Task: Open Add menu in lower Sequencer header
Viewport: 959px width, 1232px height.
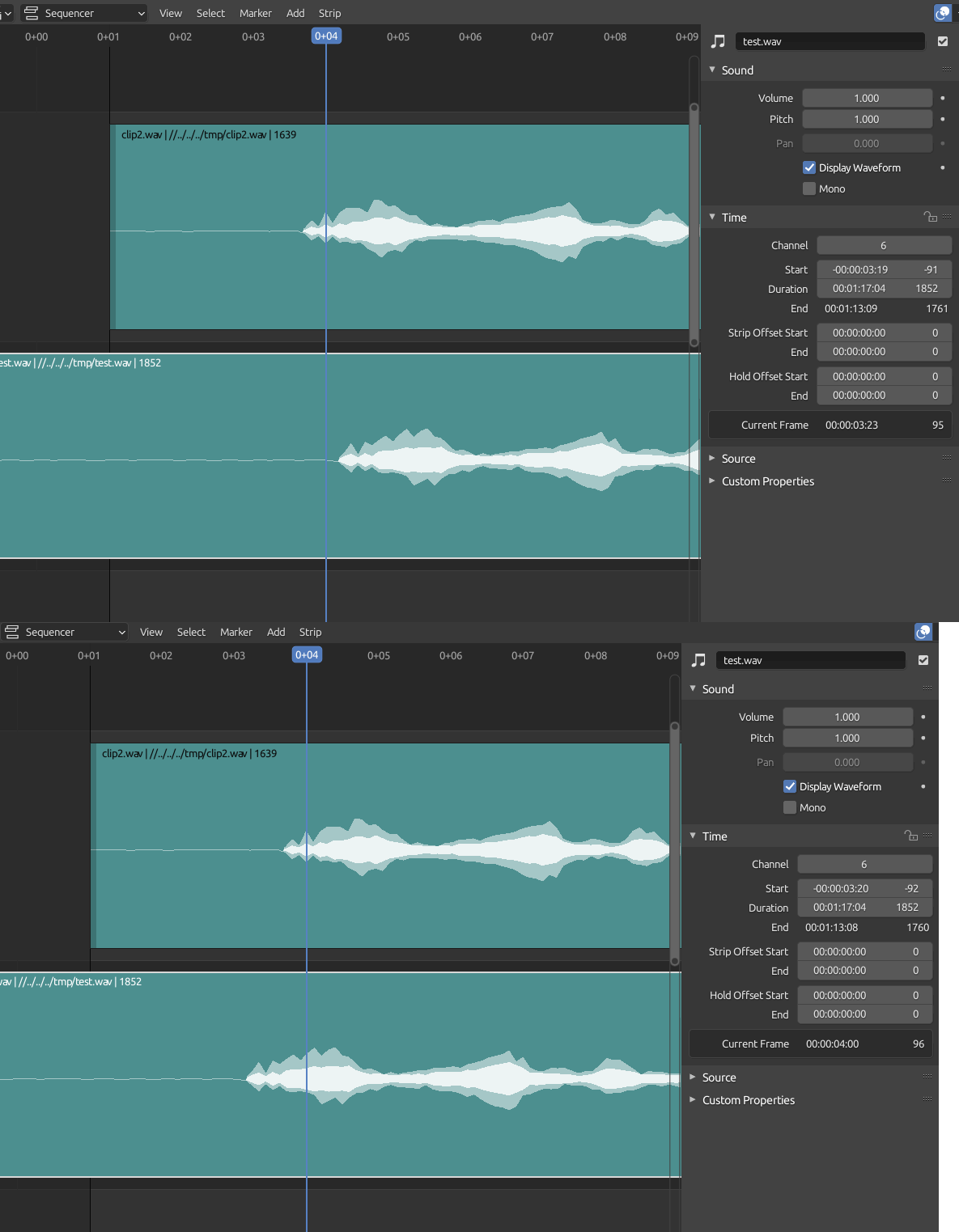Action: pyautogui.click(x=276, y=632)
